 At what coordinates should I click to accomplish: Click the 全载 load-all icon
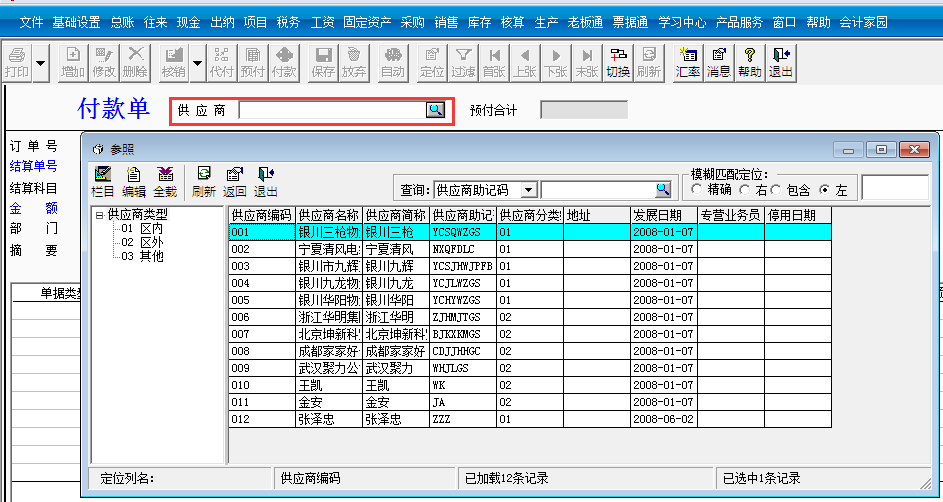[x=165, y=180]
